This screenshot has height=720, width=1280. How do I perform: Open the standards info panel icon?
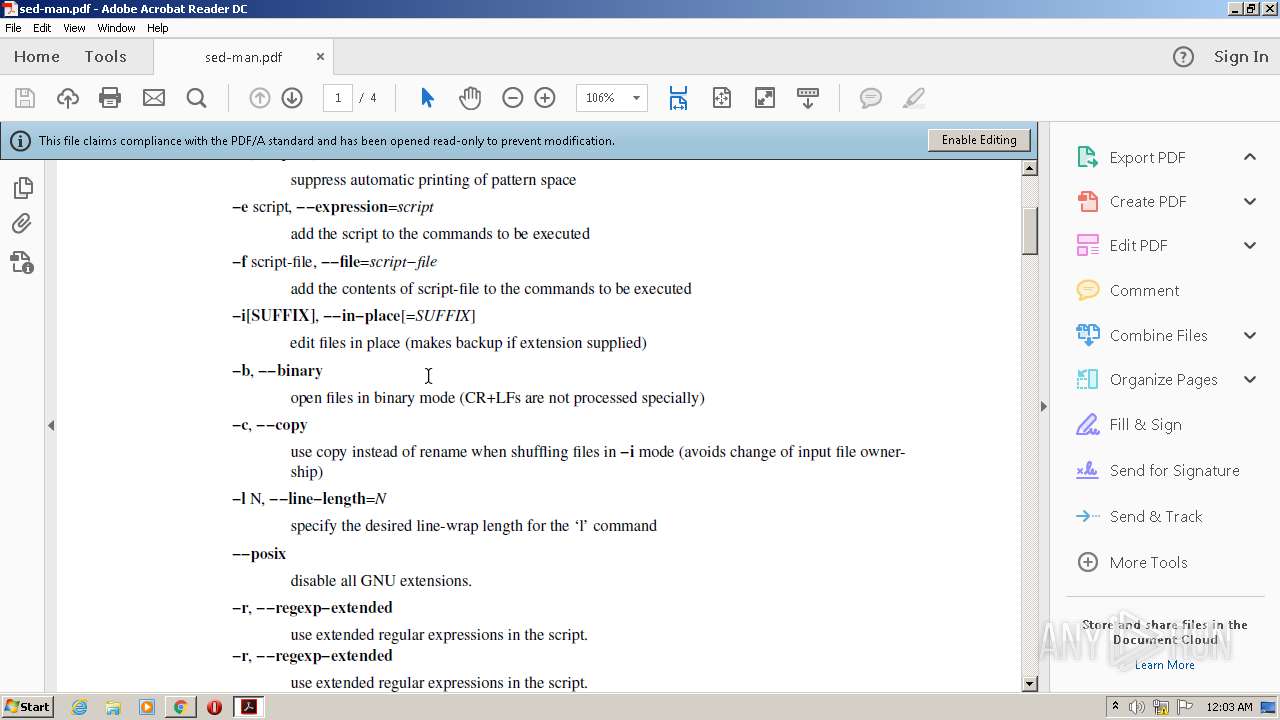tap(22, 262)
